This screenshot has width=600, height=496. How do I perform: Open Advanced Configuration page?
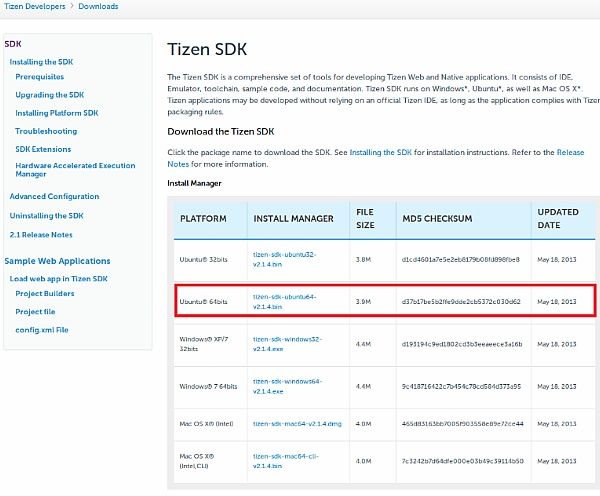click(x=54, y=196)
